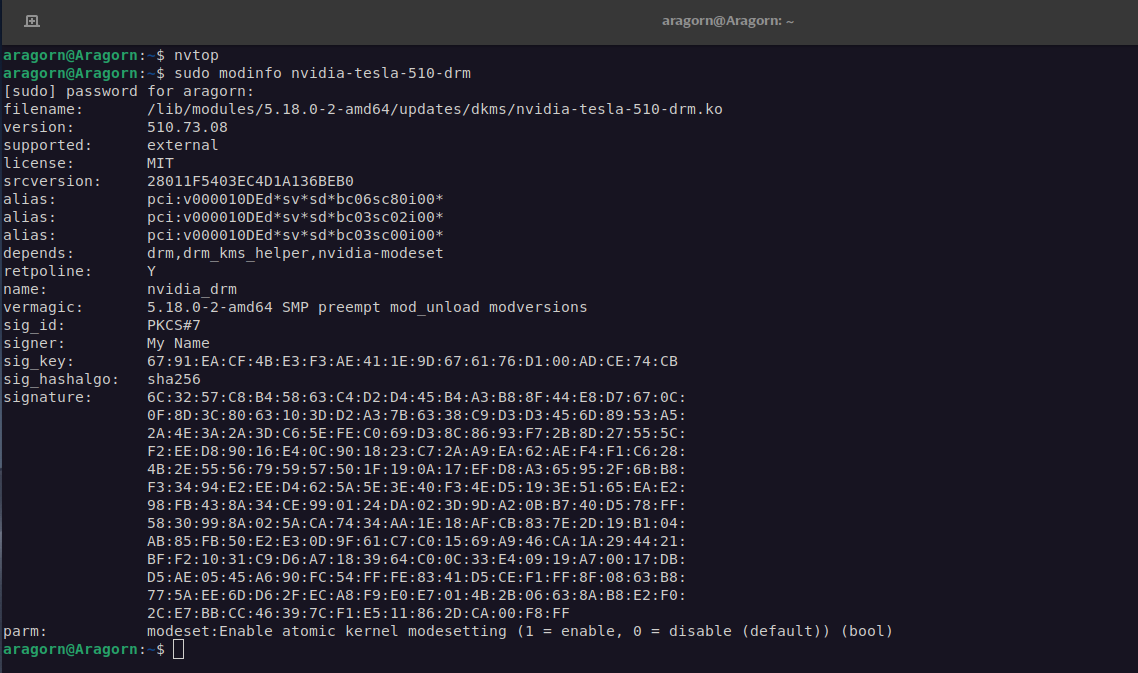The height and width of the screenshot is (673, 1138).
Task: Click the terminal cursor at the last prompt
Action: (x=178, y=650)
